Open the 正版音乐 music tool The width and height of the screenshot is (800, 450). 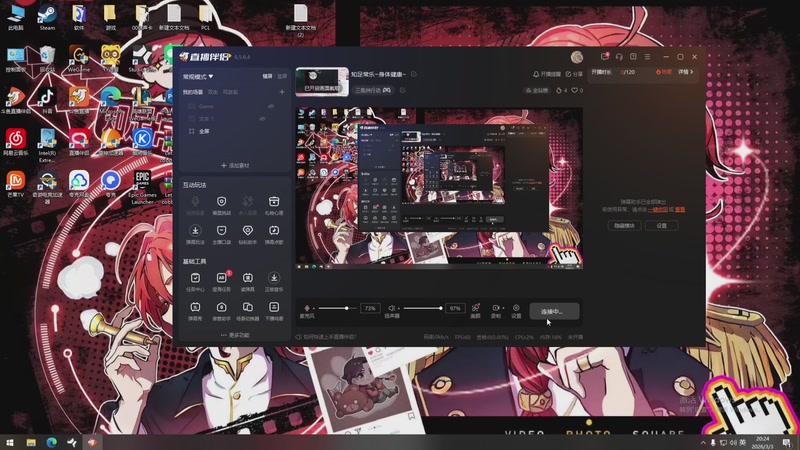click(x=274, y=281)
